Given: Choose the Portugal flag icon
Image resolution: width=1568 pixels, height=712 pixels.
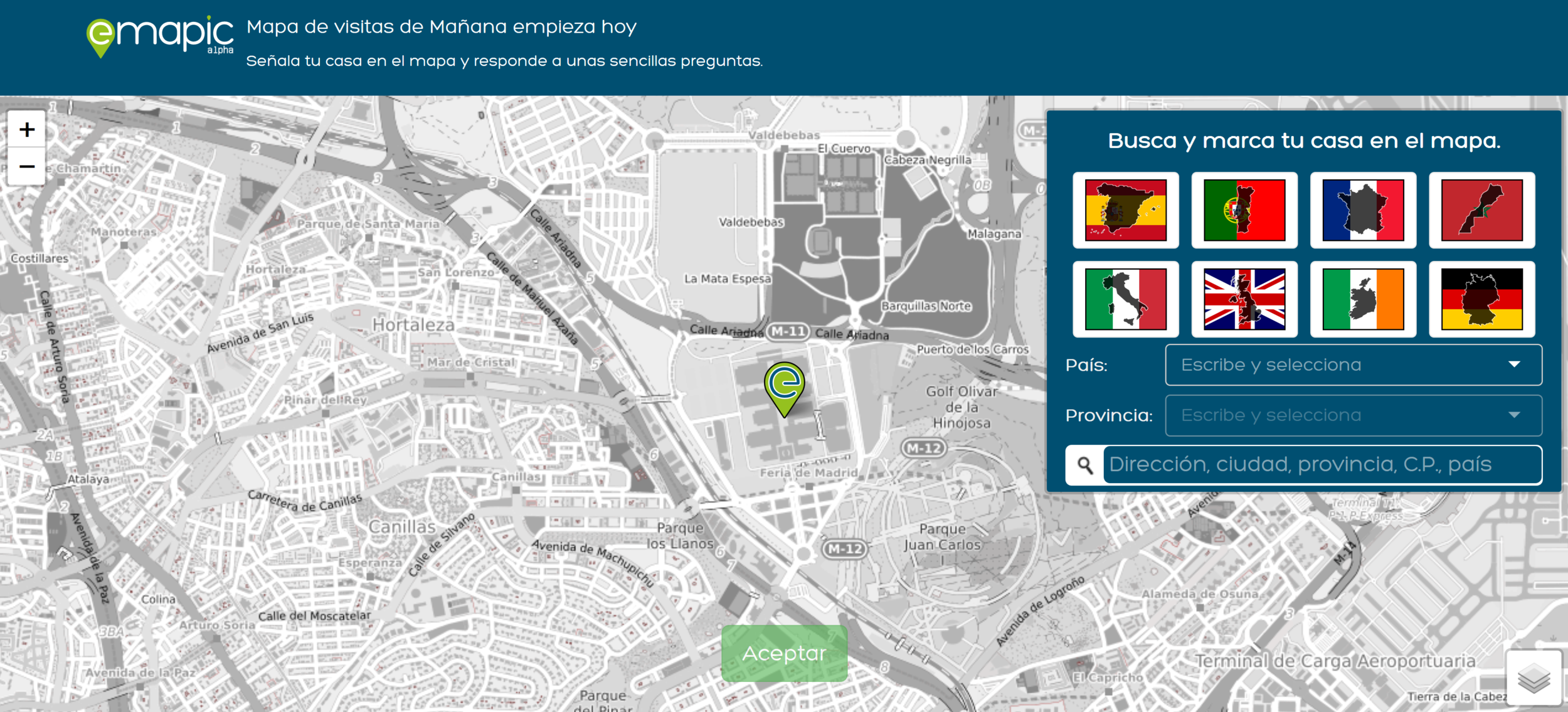Looking at the screenshot, I should click(x=1244, y=210).
